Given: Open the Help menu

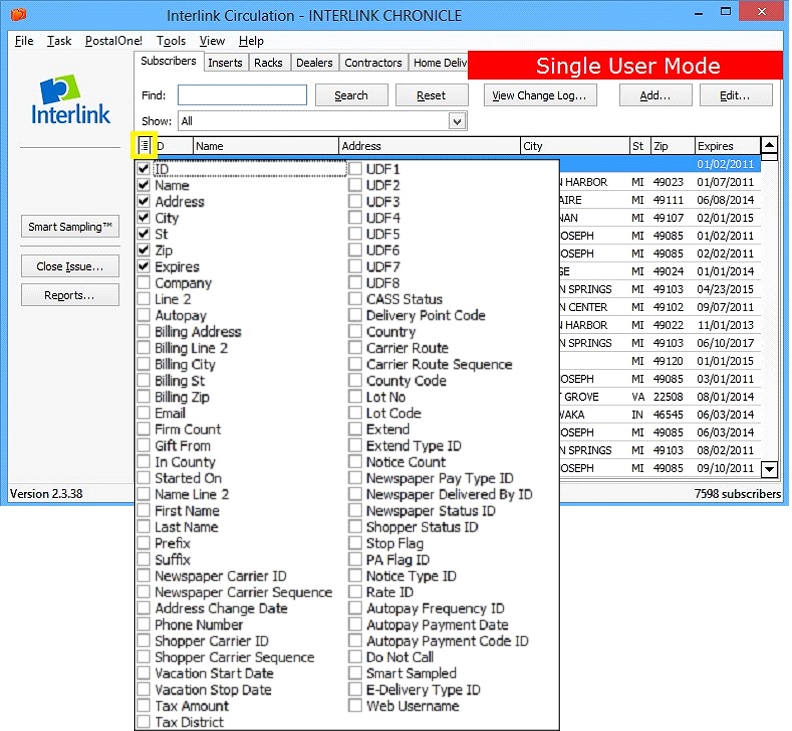Looking at the screenshot, I should [251, 41].
